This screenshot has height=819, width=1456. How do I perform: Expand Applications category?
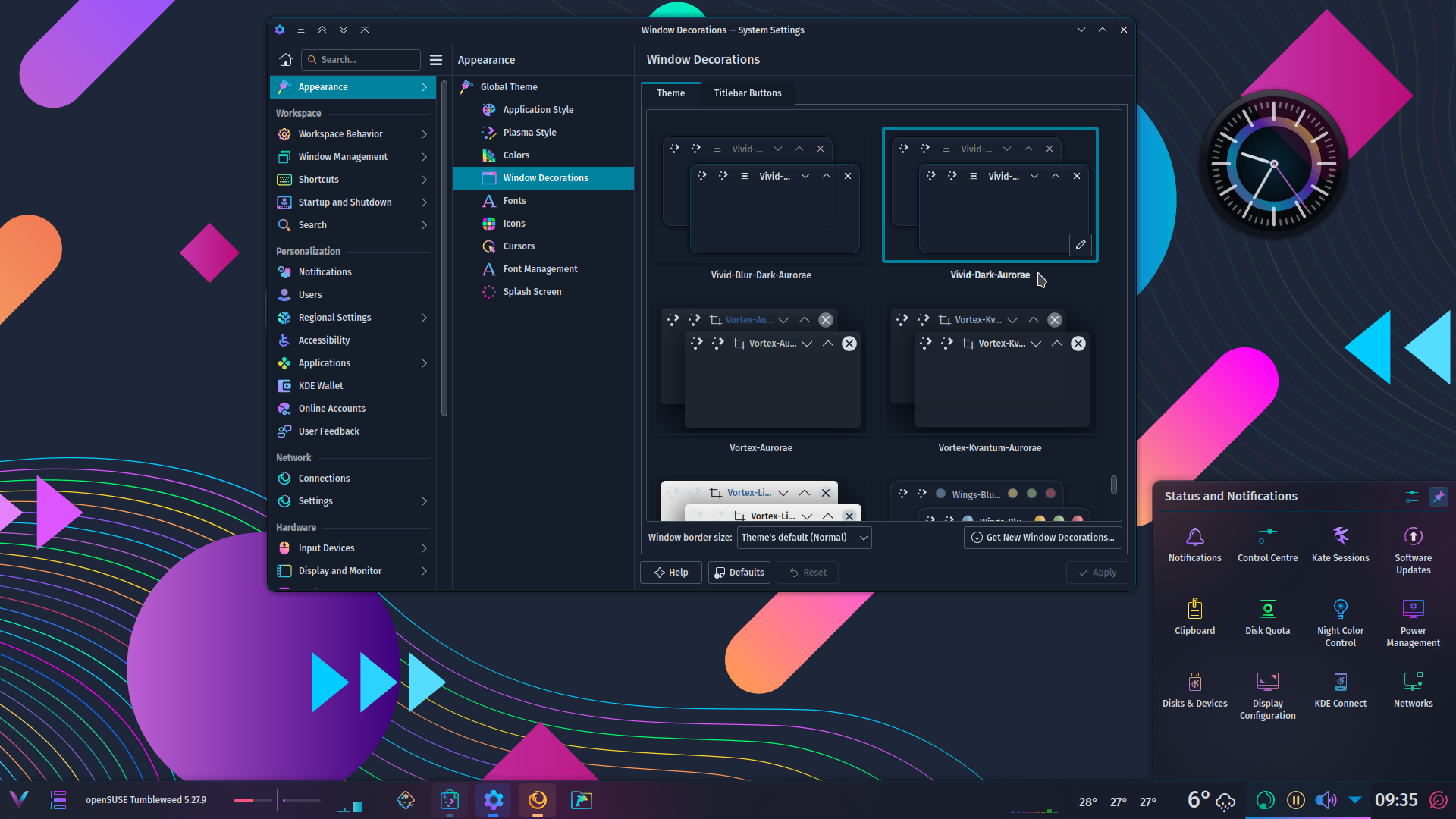[424, 363]
